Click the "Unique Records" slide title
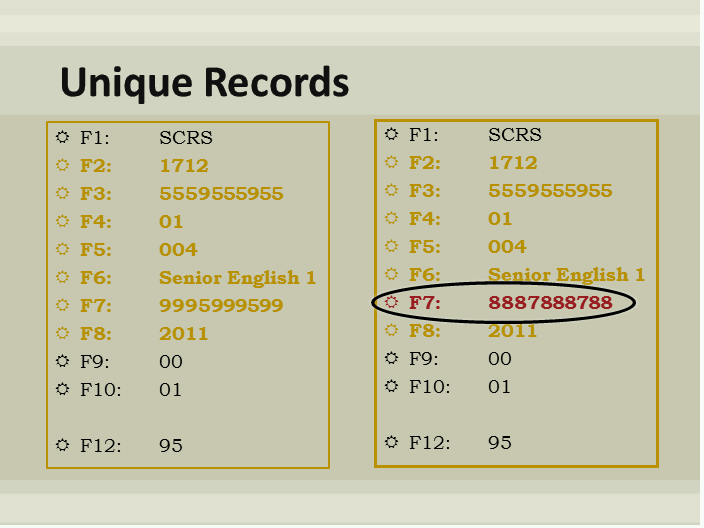This screenshot has width=704, height=528. 205,82
